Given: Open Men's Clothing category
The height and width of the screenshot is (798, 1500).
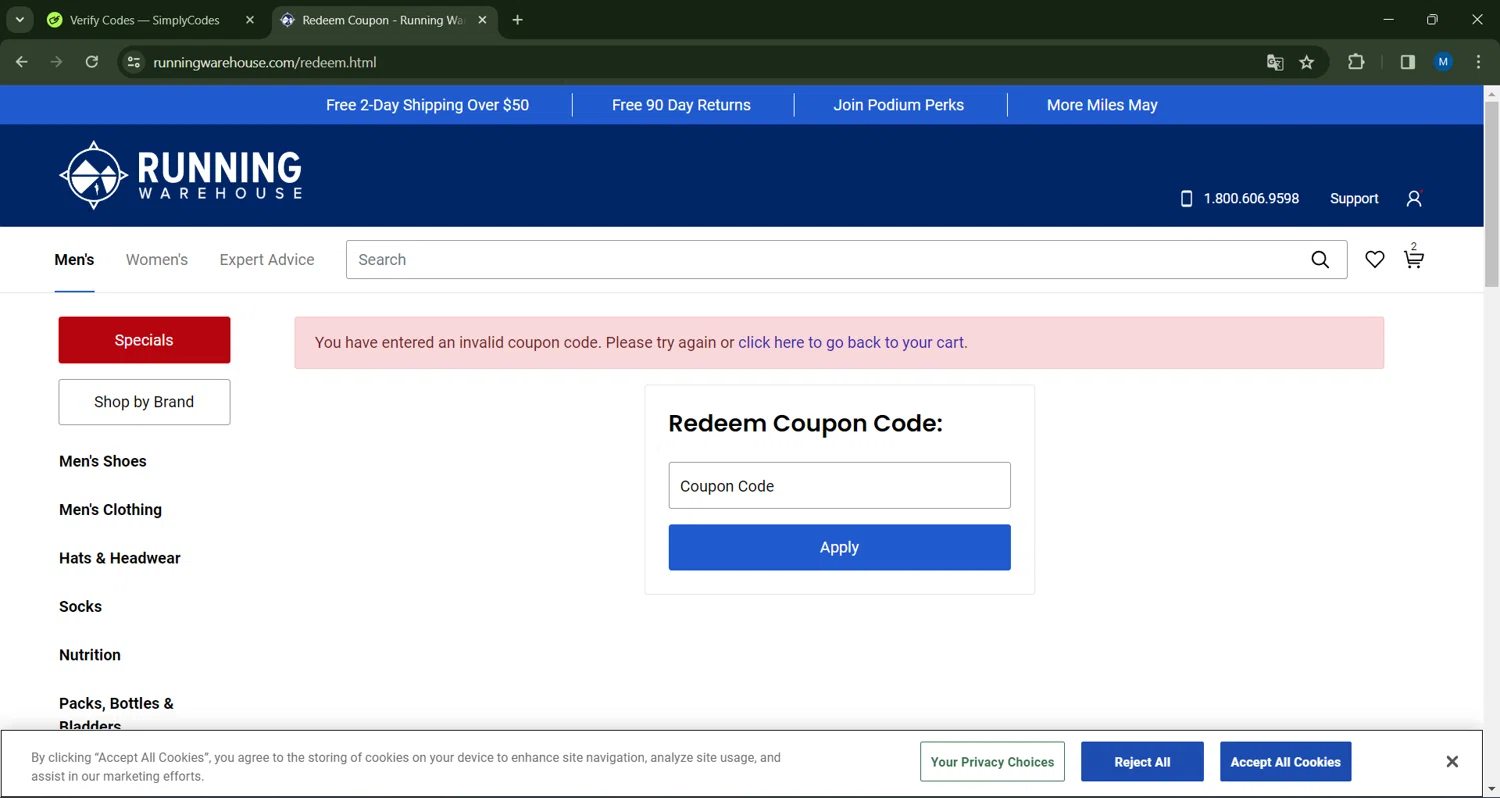Looking at the screenshot, I should (110, 510).
